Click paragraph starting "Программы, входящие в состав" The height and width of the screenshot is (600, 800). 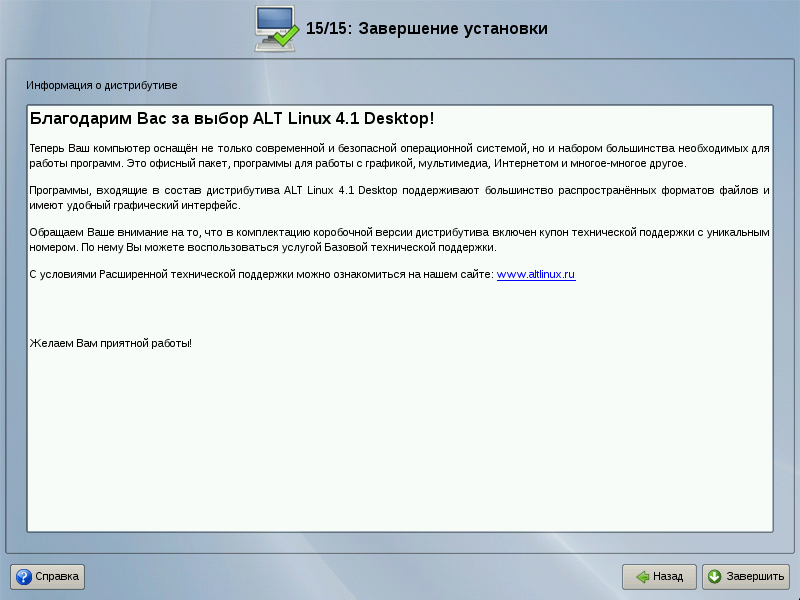pyautogui.click(x=400, y=197)
